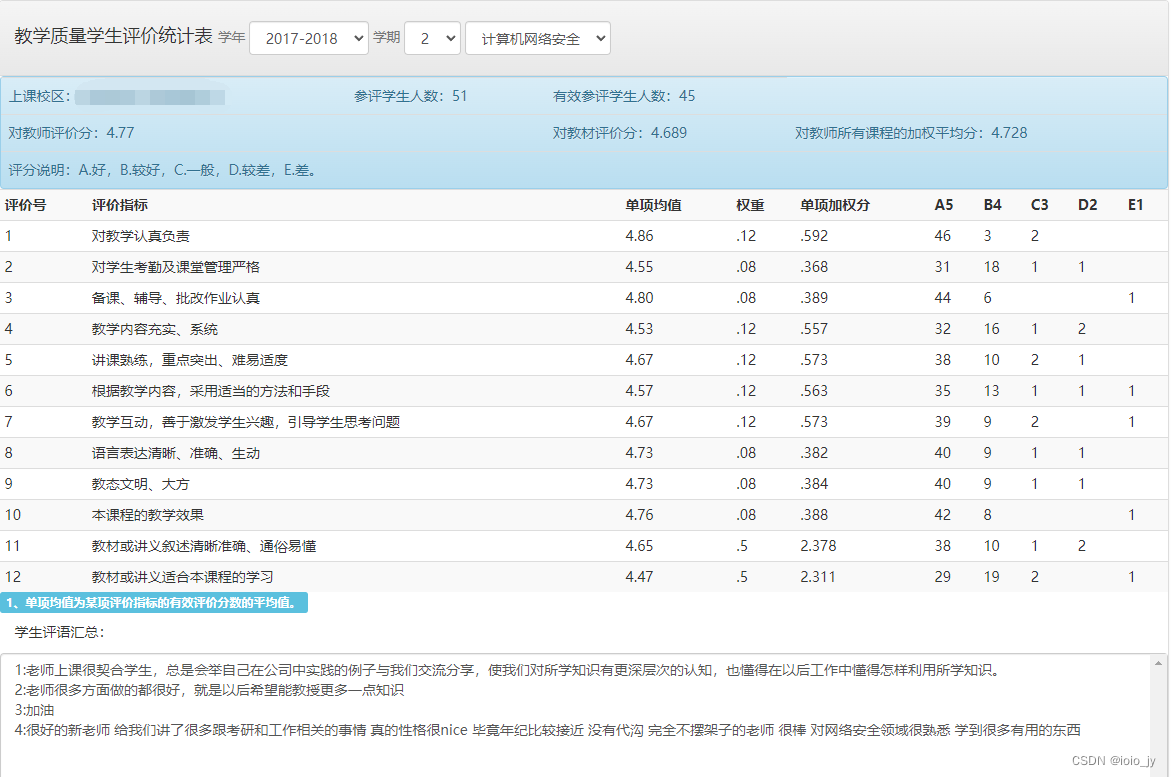Screen dimensions: 1171x777
Task: Click the C3 column header
Action: click(1040, 205)
